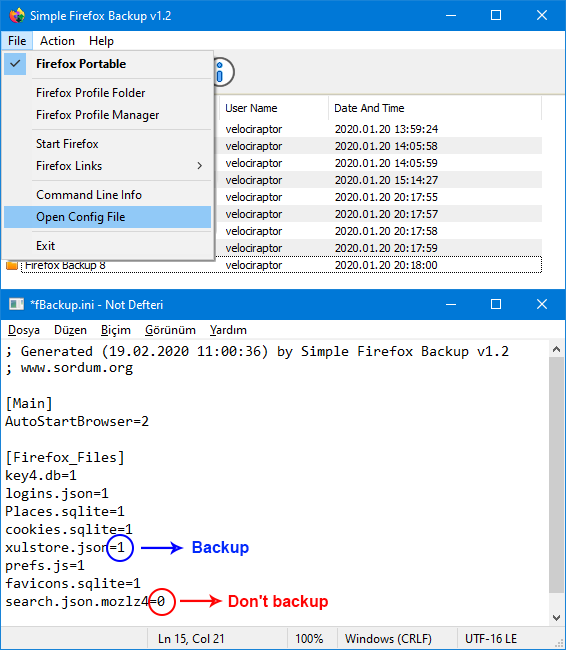Click the 100% zoom status bar entry
This screenshot has width=566, height=650.
pos(309,639)
